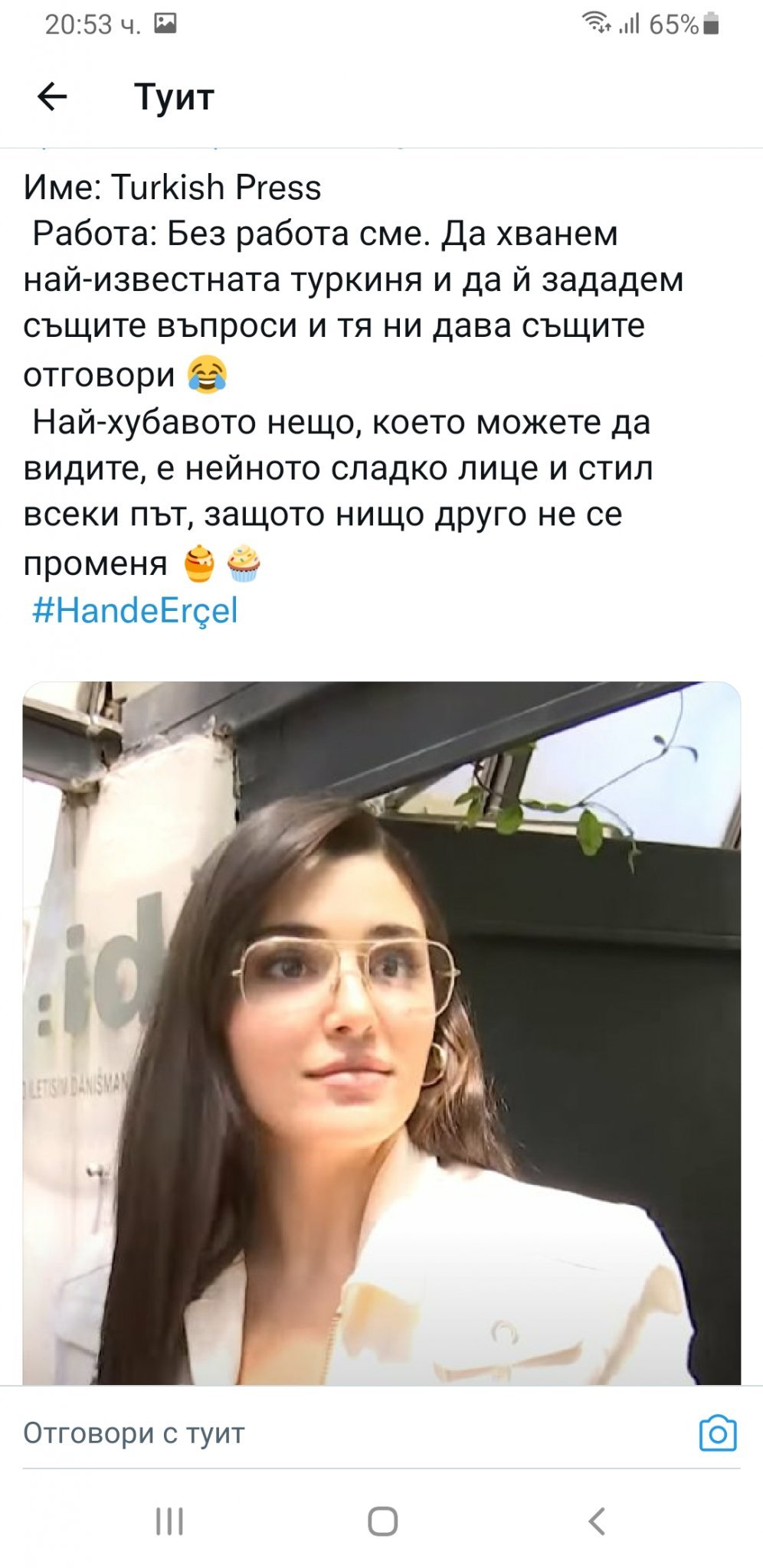The height and width of the screenshot is (1568, 763).
Task: Tap the Android home button
Action: 382,1521
